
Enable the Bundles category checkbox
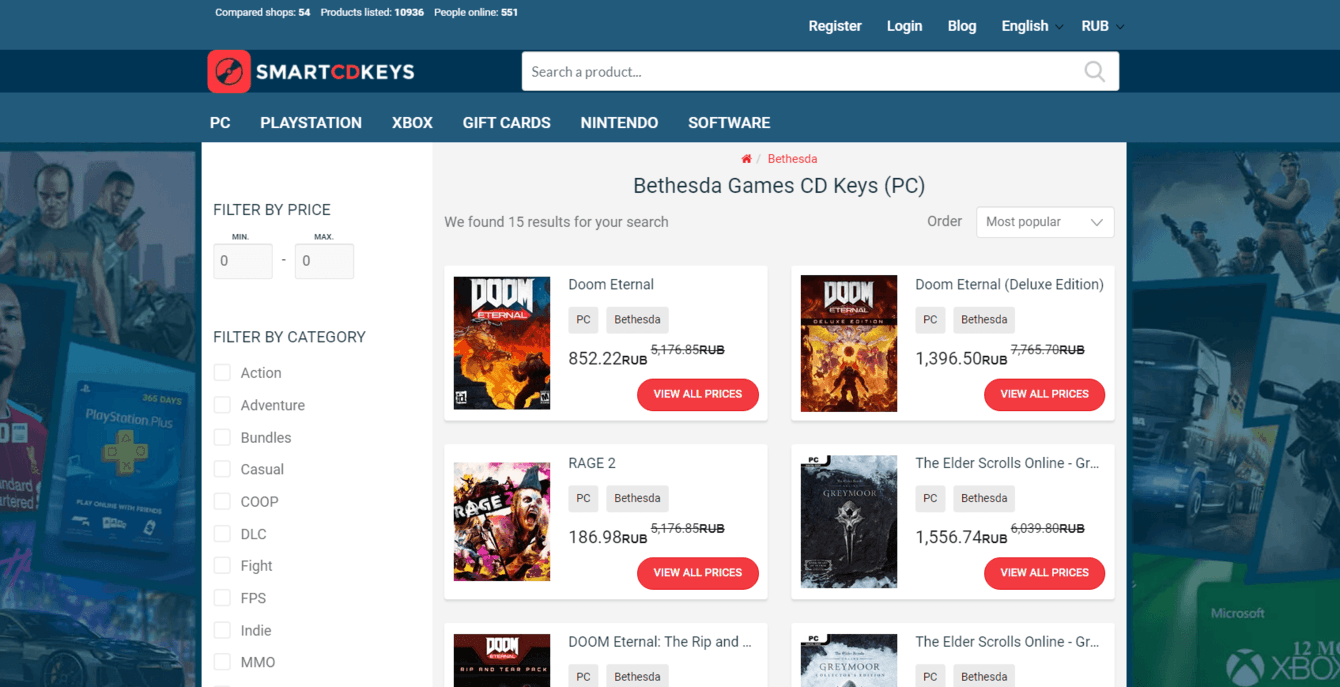coord(222,438)
